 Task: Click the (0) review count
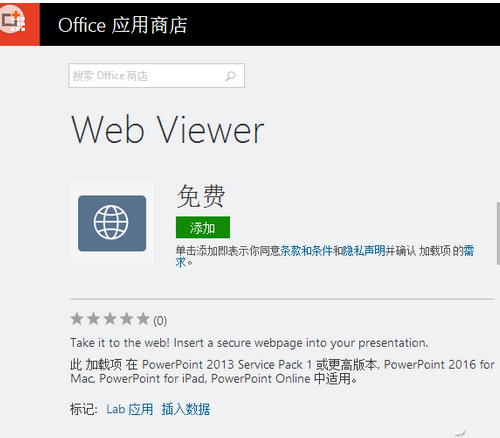pyautogui.click(x=160, y=321)
